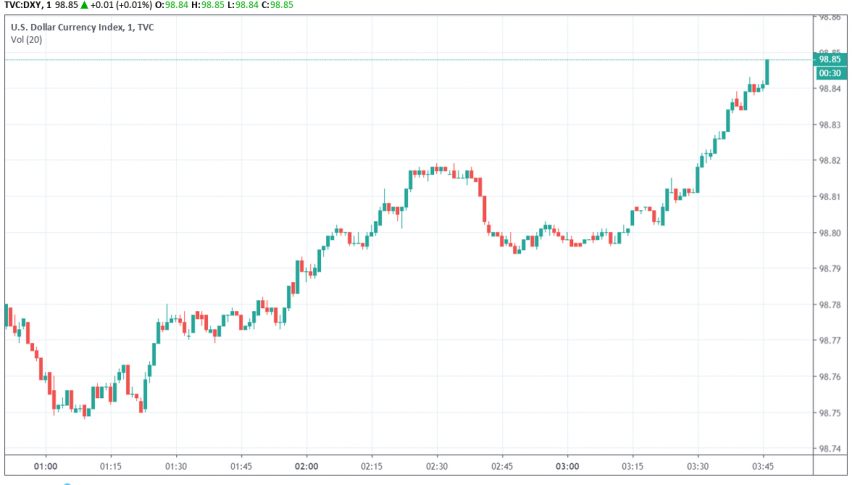The width and height of the screenshot is (852, 485).
Task: Click the C:98.85 close value
Action: 278,5
